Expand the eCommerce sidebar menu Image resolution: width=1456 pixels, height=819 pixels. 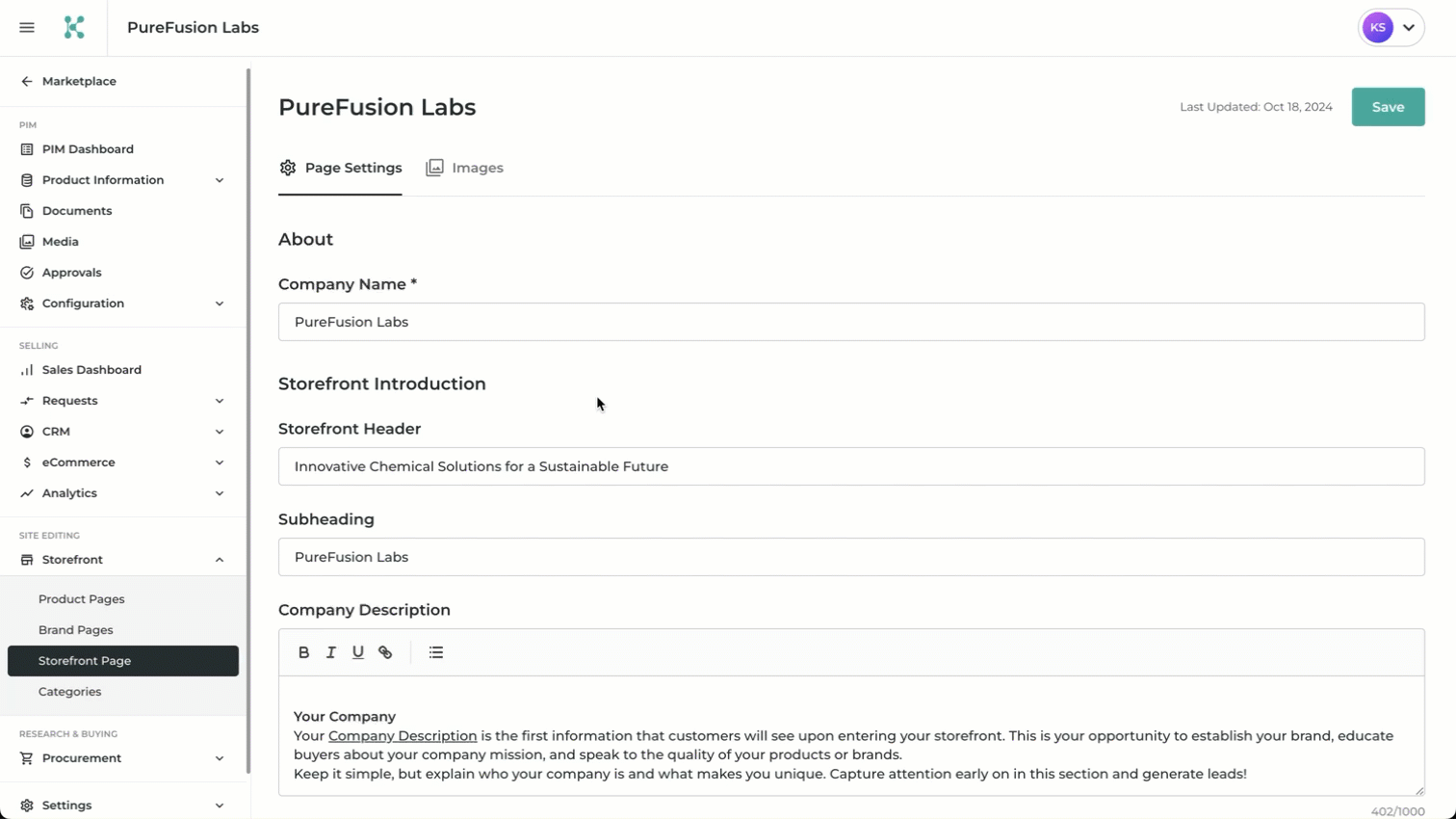(122, 462)
